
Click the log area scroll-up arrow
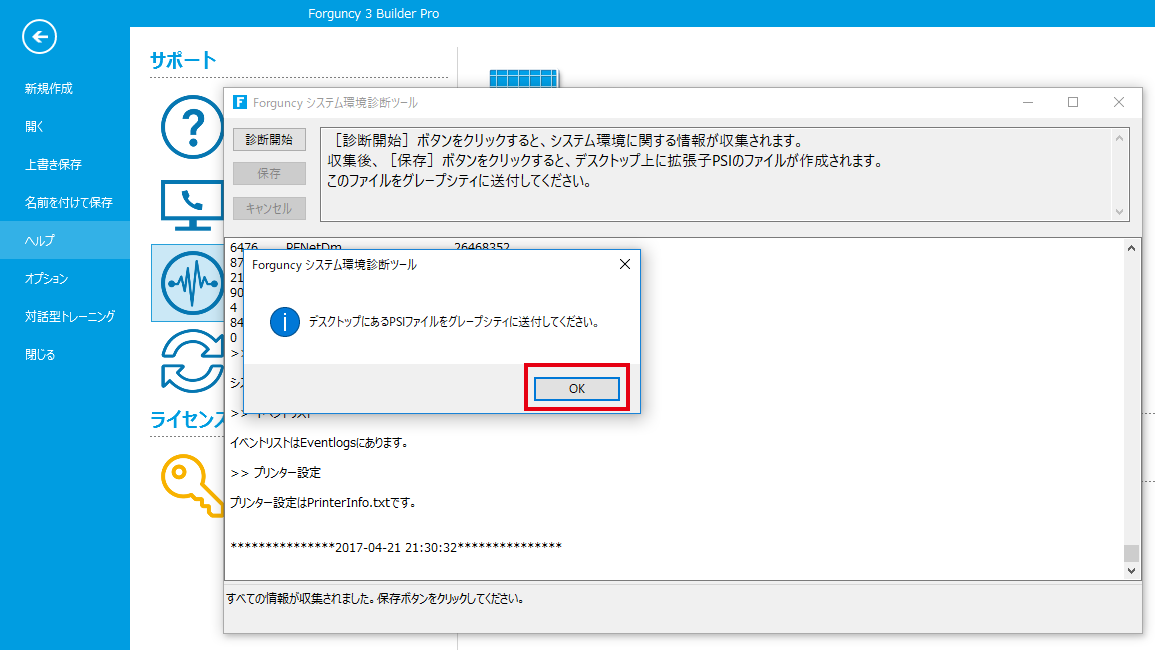tap(1131, 248)
